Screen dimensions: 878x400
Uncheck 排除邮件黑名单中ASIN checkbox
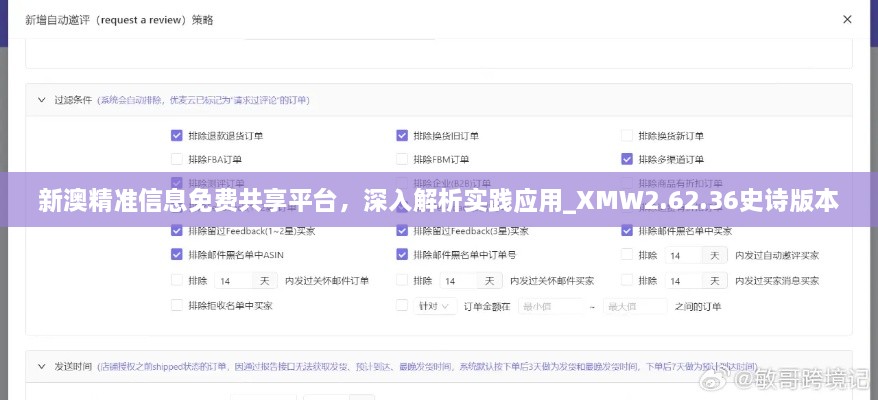[x=177, y=255]
